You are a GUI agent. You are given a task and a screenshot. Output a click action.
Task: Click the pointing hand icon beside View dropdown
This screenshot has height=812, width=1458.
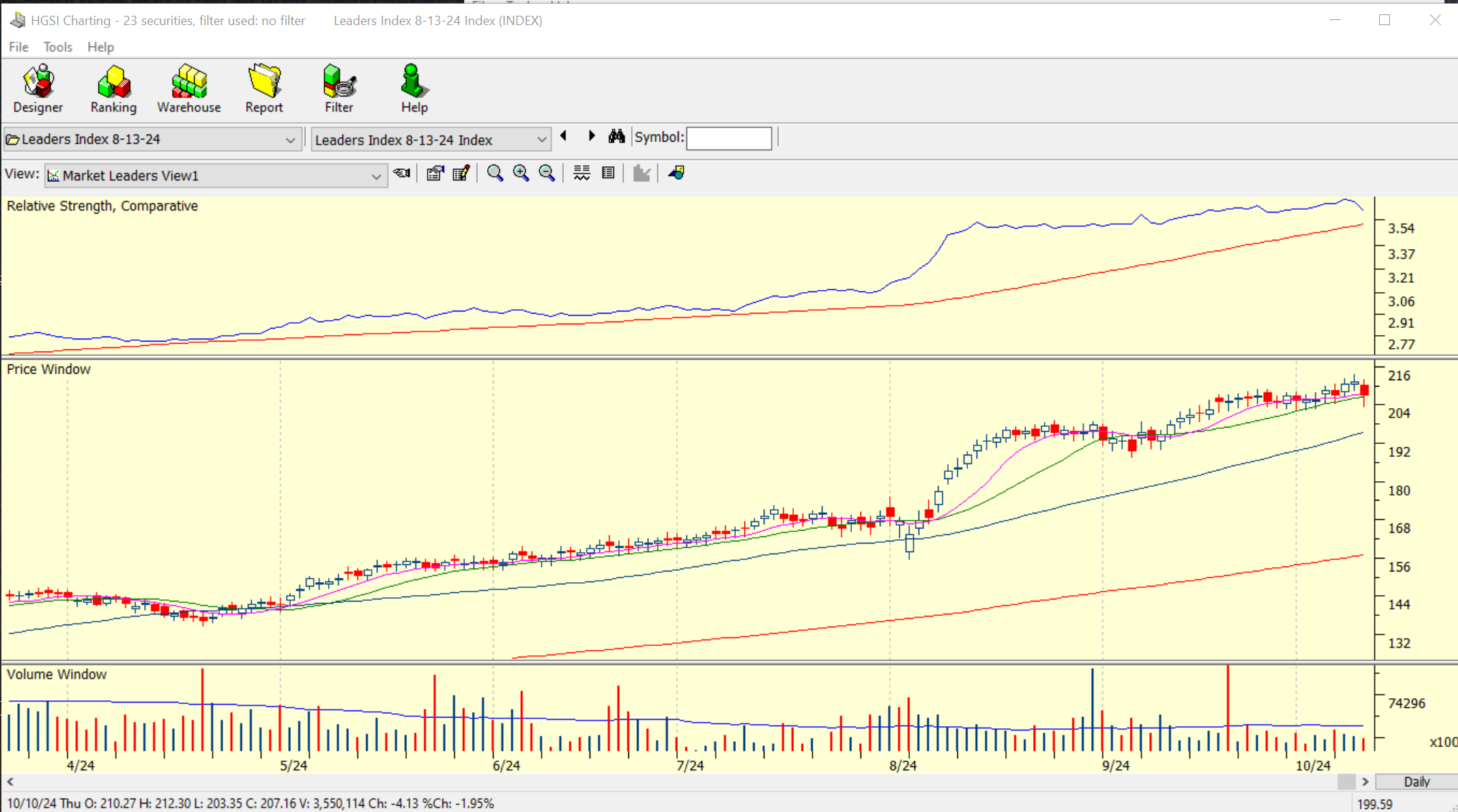pyautogui.click(x=402, y=173)
